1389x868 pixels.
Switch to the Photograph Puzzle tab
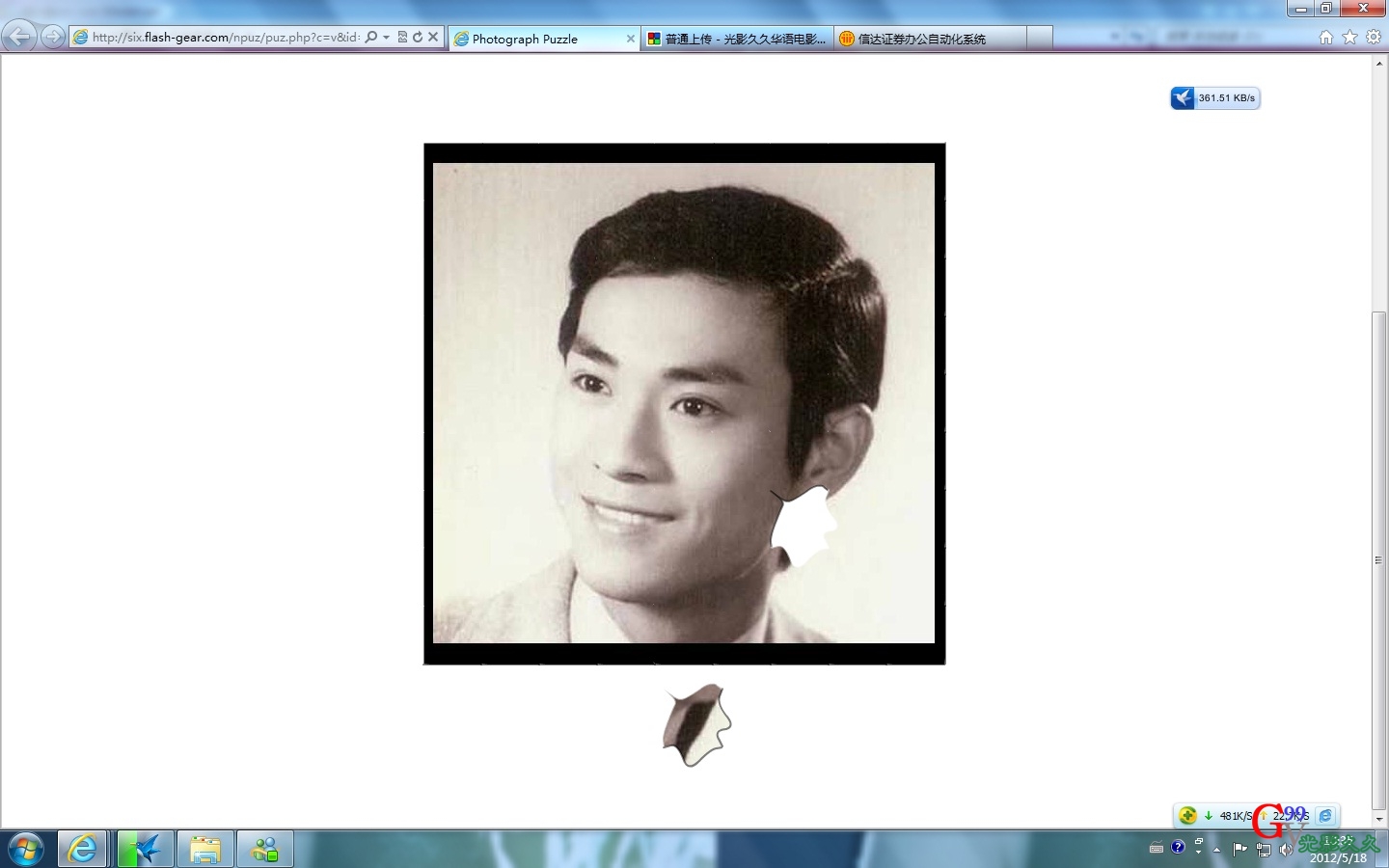click(x=535, y=39)
